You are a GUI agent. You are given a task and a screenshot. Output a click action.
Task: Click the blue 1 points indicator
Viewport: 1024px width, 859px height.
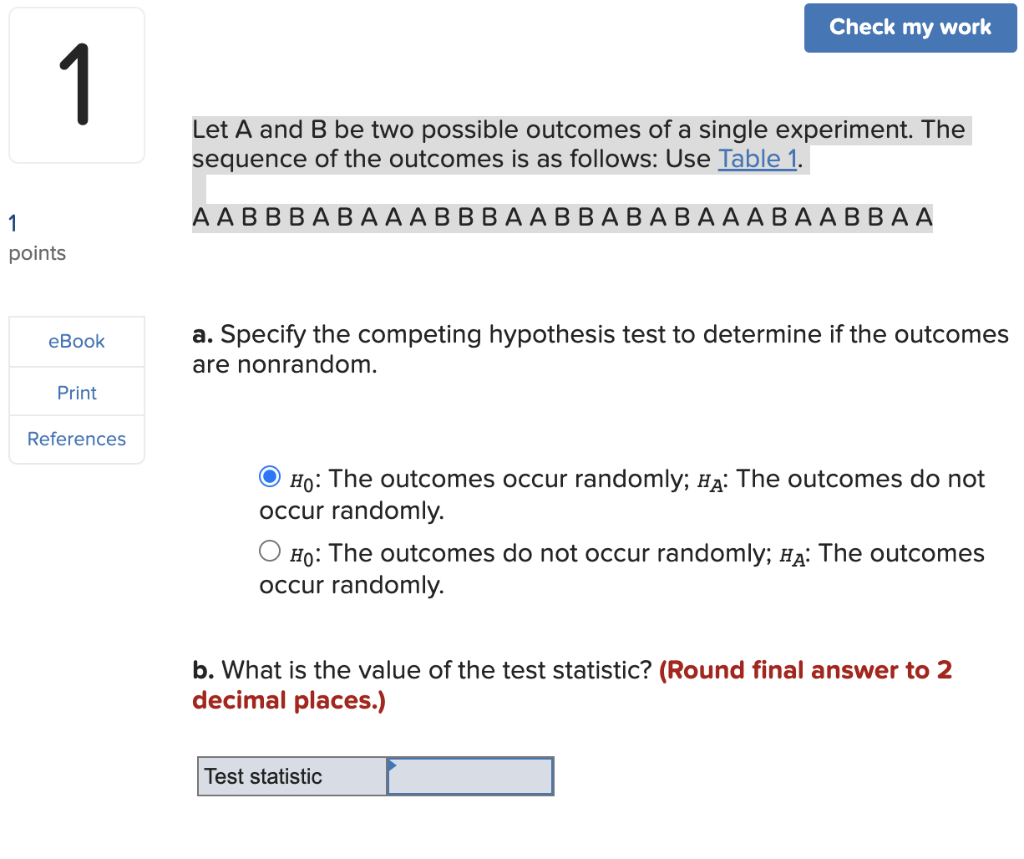tap(13, 223)
